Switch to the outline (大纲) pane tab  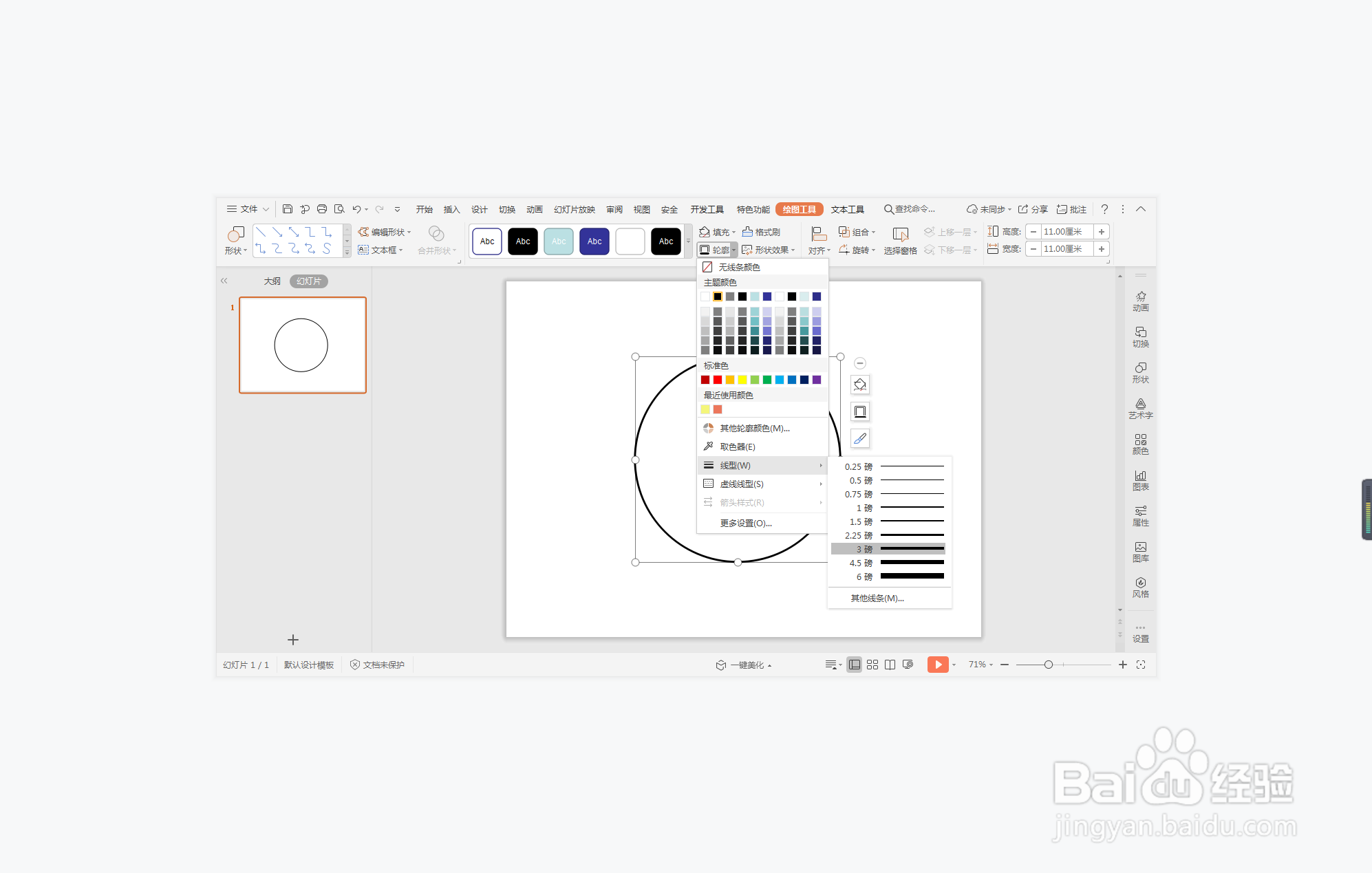click(x=272, y=281)
